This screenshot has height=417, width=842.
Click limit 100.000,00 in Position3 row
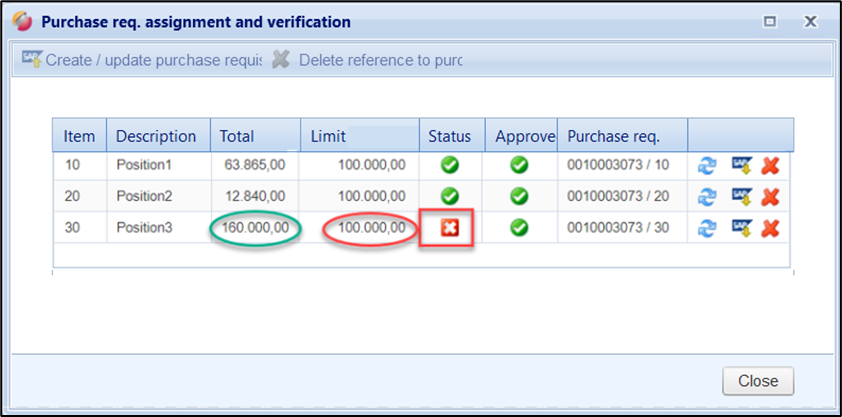[372, 228]
